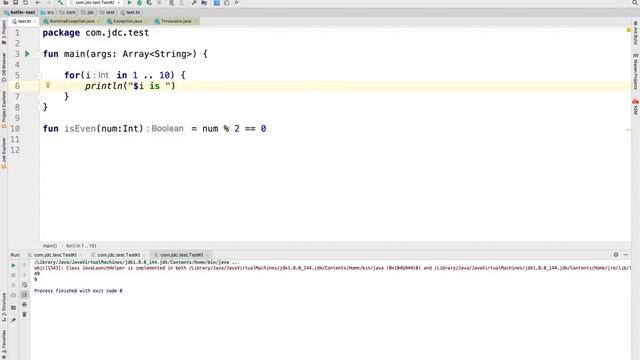Select the test.kt breadcrumb file
This screenshot has height=360, width=640.
pos(130,12)
